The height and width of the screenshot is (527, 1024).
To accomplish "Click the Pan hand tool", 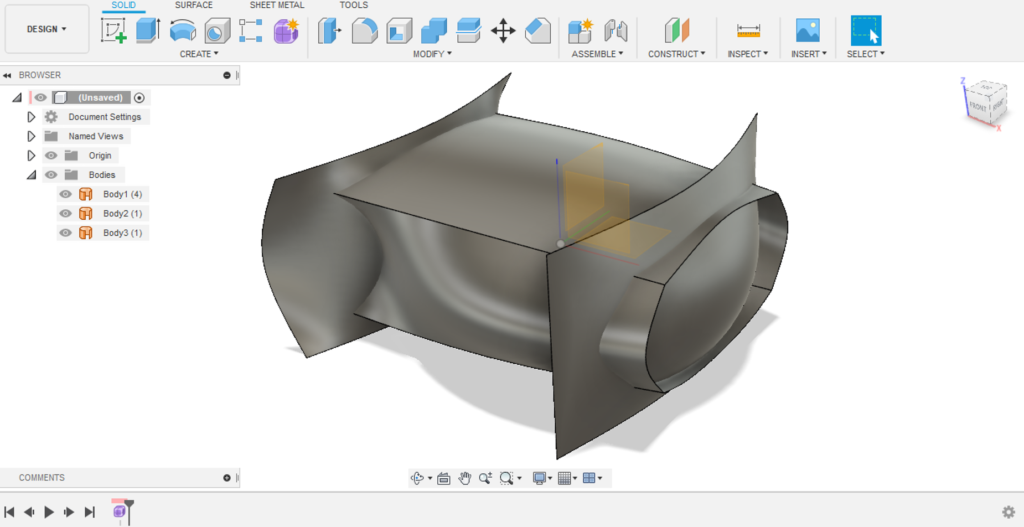I will pyautogui.click(x=465, y=478).
